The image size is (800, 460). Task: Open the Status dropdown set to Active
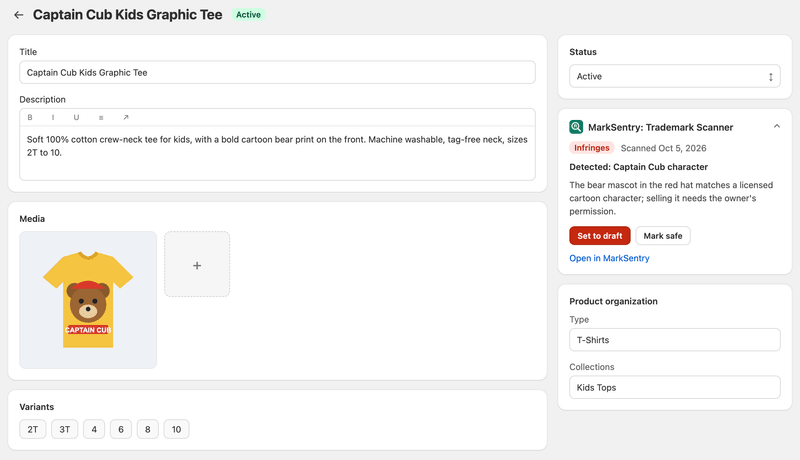coord(674,76)
